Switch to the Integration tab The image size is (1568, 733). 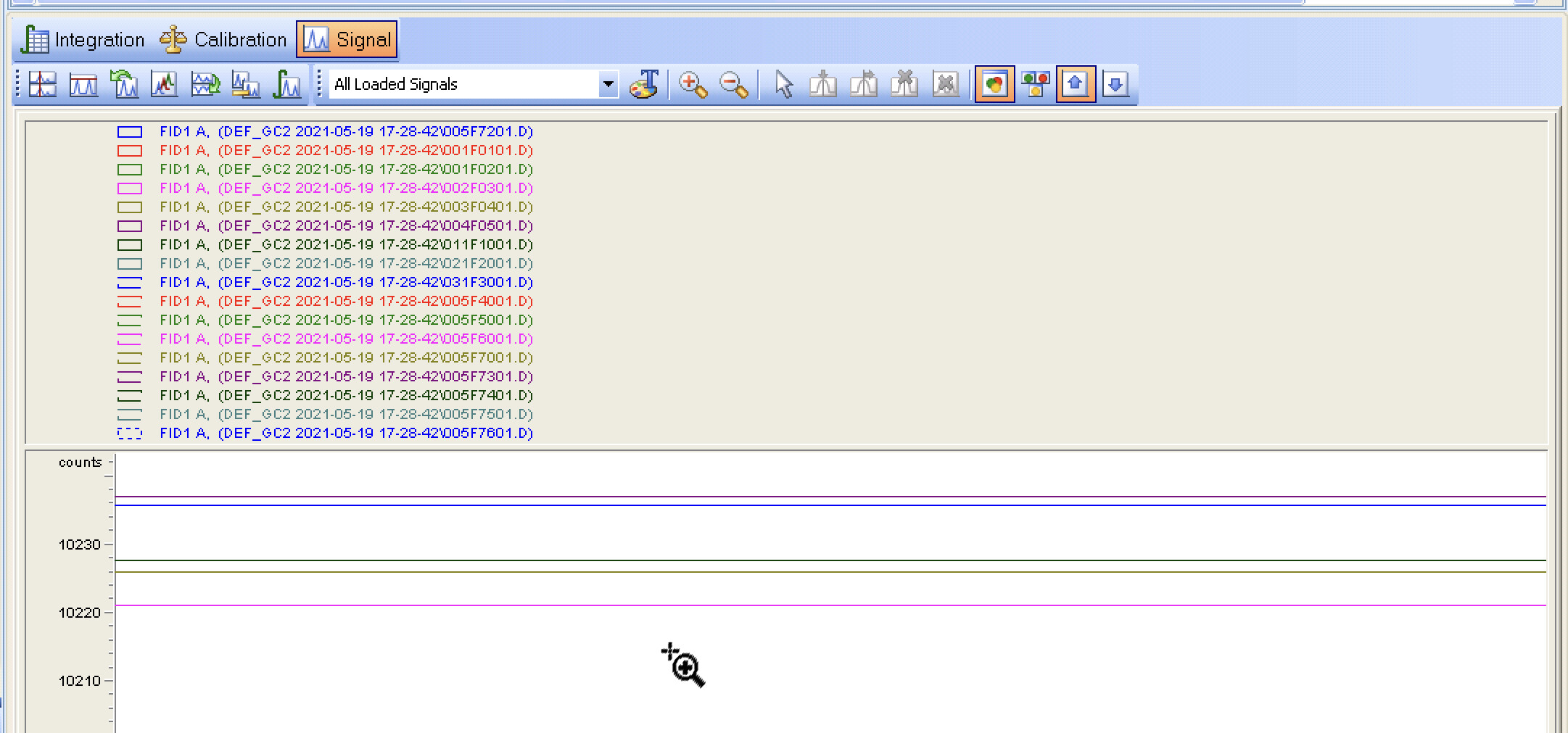click(x=83, y=40)
